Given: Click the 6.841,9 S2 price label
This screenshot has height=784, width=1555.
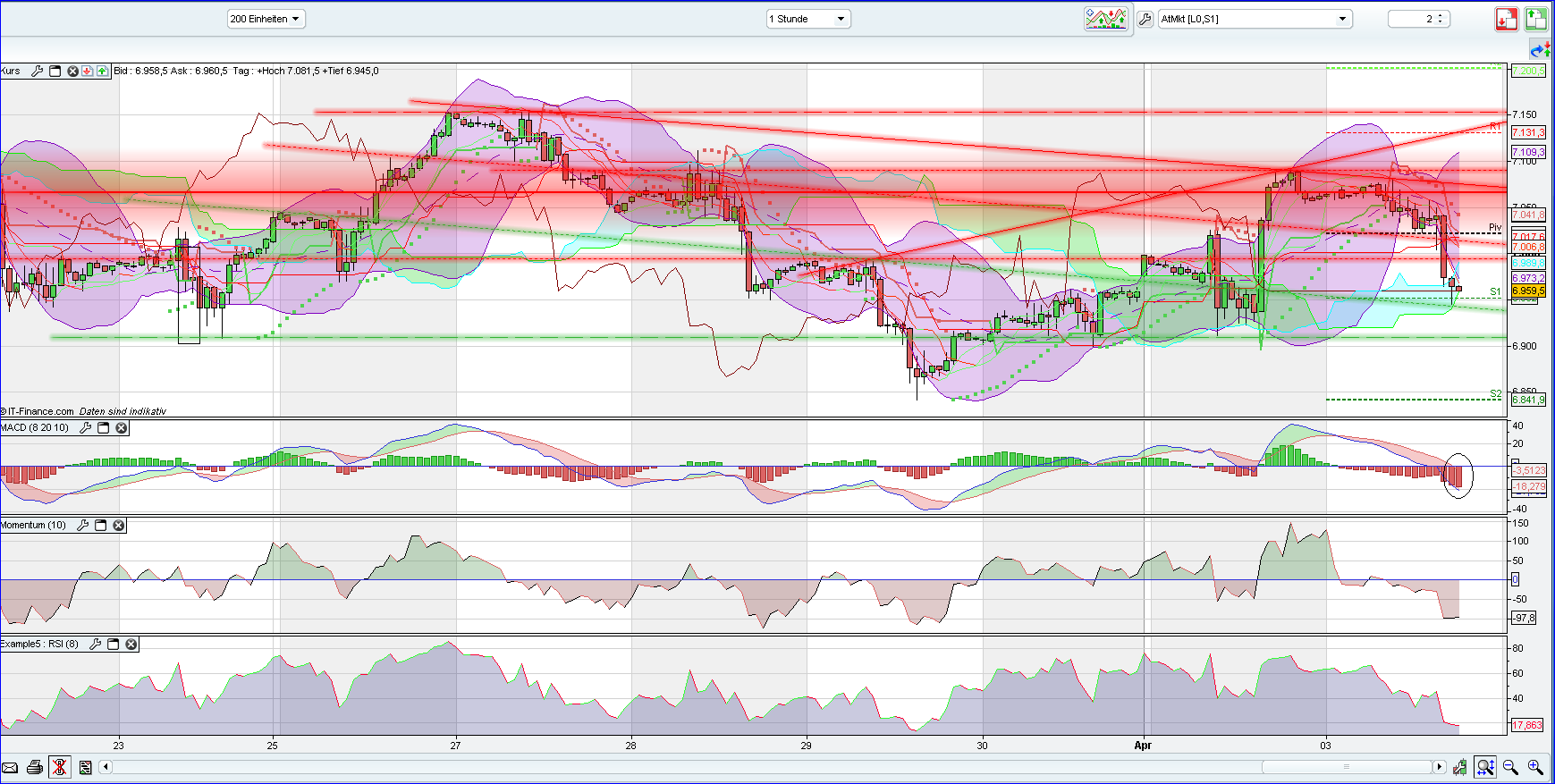Looking at the screenshot, I should [x=1528, y=400].
